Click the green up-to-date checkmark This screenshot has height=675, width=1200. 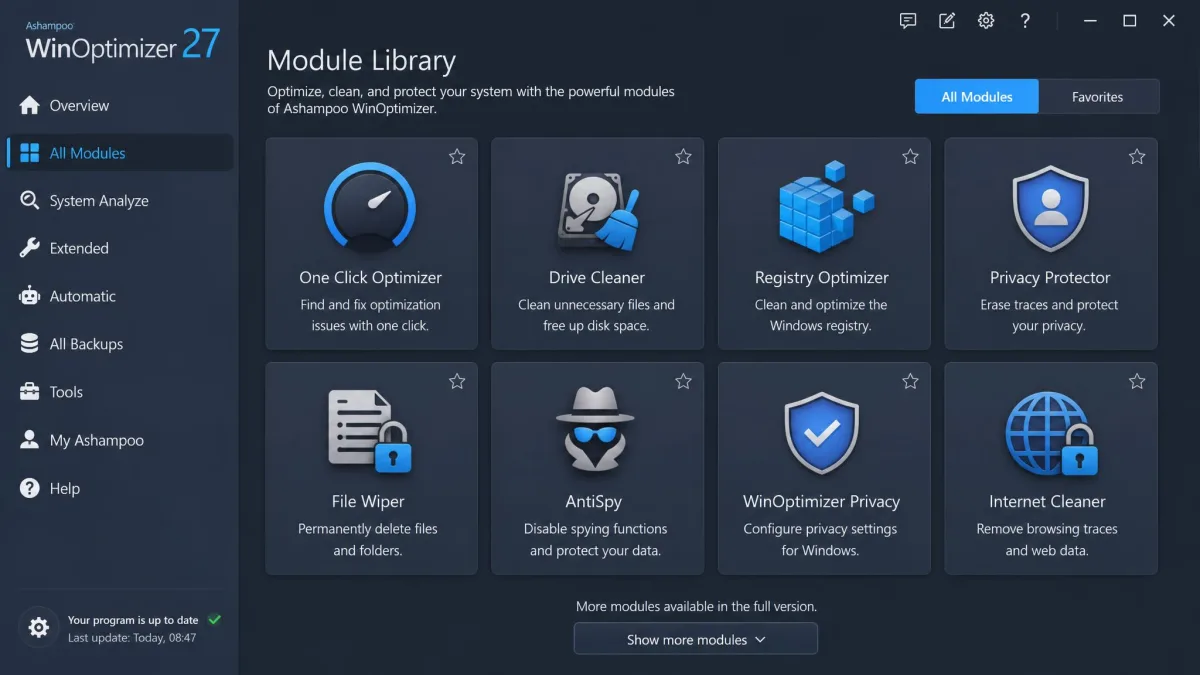214,620
